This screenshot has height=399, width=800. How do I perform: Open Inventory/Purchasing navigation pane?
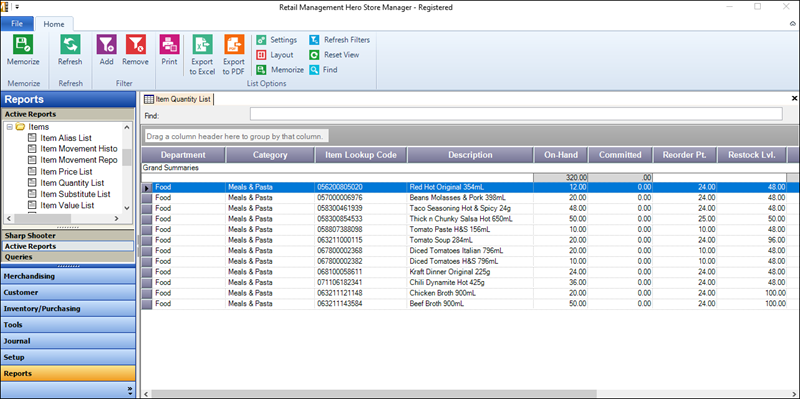coord(68,309)
